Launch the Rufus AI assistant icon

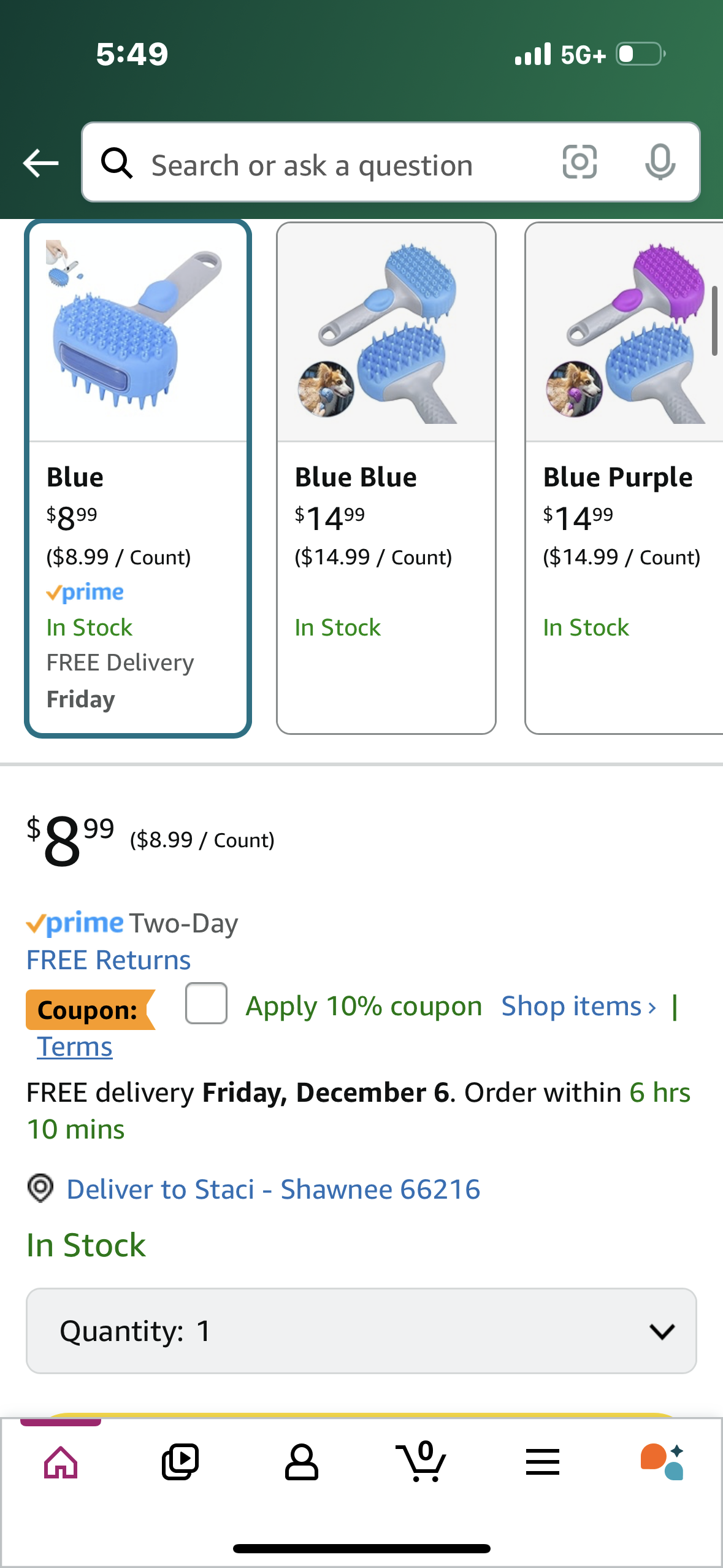point(662,1462)
